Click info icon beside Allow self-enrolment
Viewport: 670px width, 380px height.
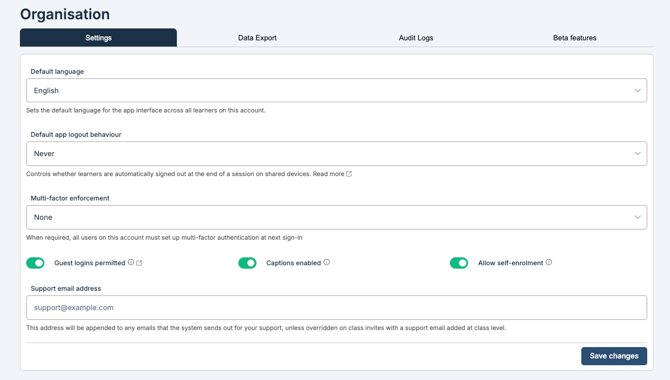(x=549, y=262)
